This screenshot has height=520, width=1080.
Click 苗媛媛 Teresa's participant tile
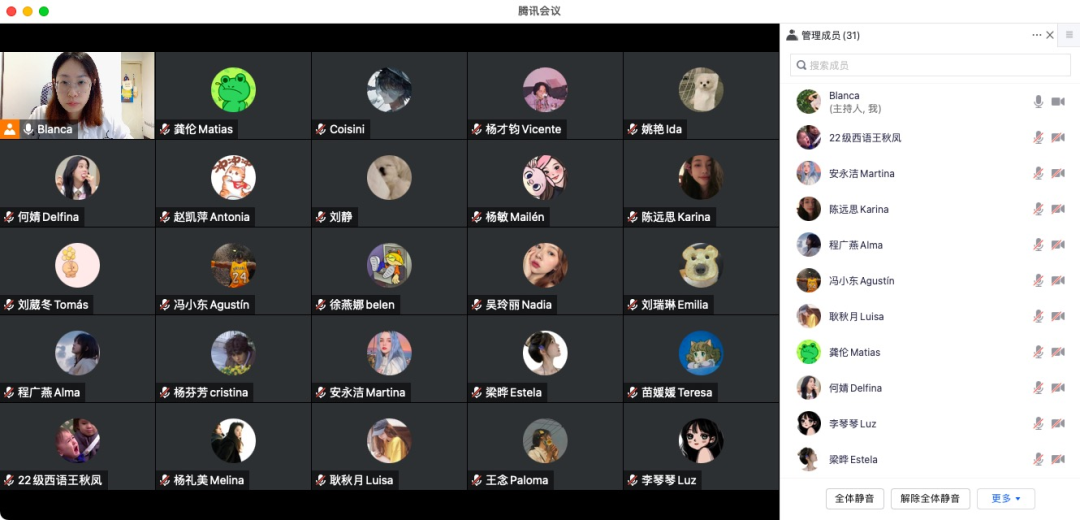[701, 359]
